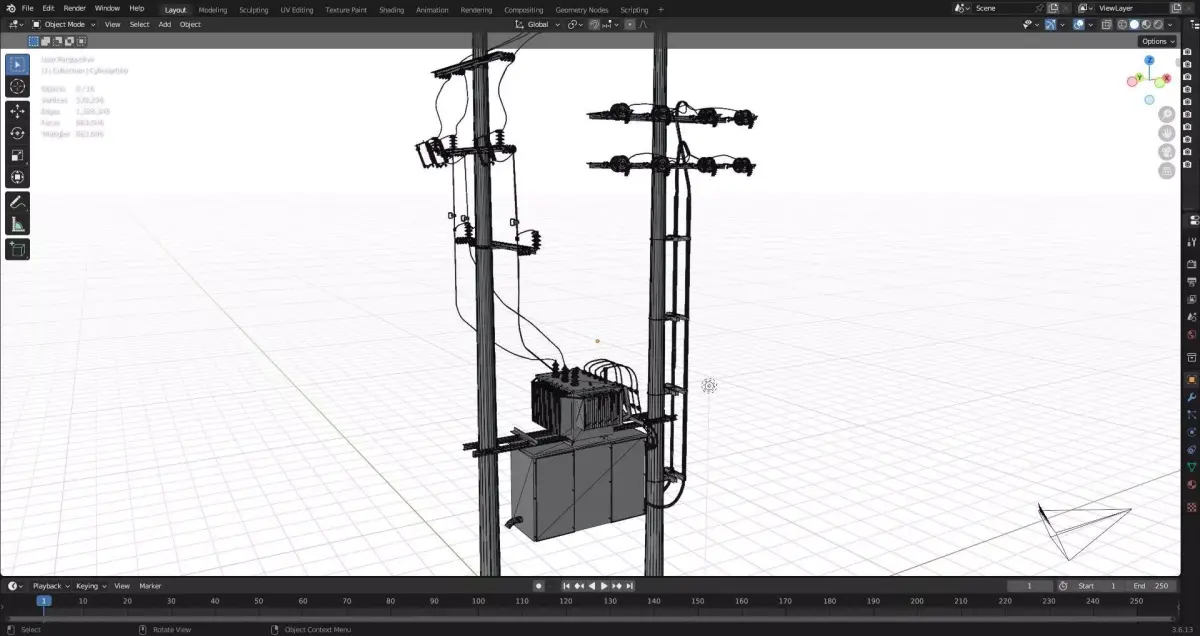Toggle rendered viewport shading

point(1158,24)
